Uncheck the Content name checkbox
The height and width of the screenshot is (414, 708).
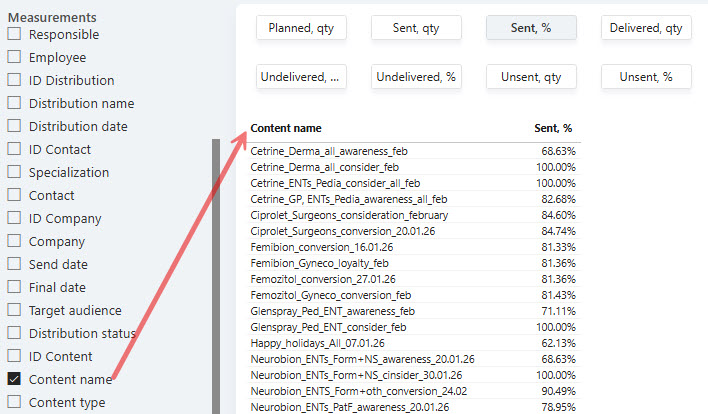[x=14, y=379]
